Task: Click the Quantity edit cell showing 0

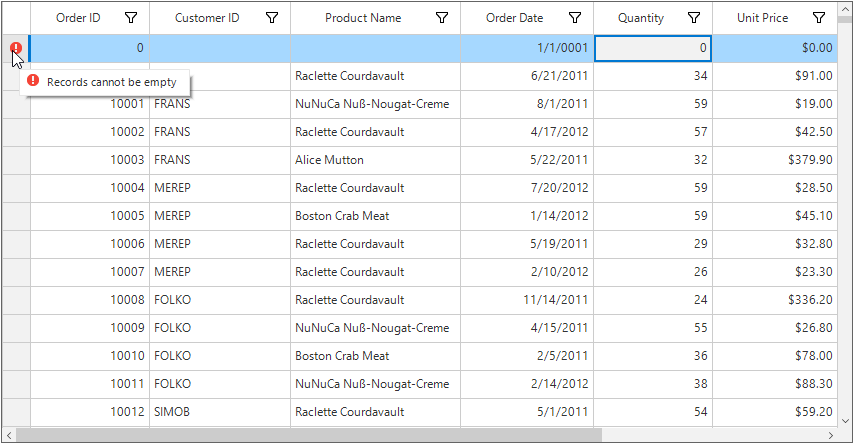Action: pyautogui.click(x=653, y=48)
